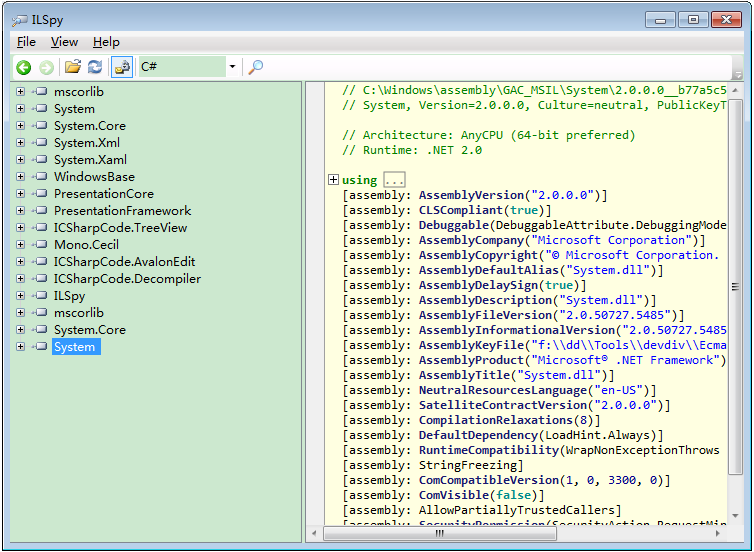Select PresentationFramework in the tree
754x552 pixels.
(x=122, y=211)
